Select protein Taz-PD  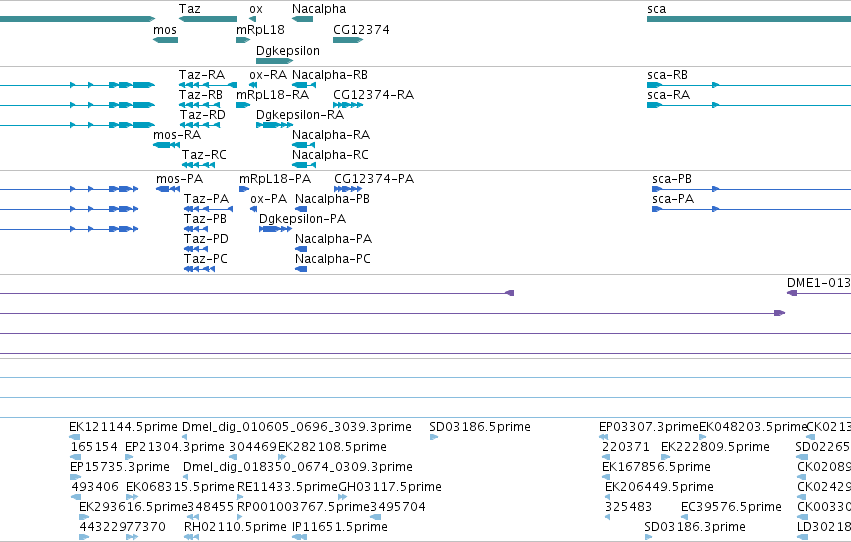click(x=196, y=249)
